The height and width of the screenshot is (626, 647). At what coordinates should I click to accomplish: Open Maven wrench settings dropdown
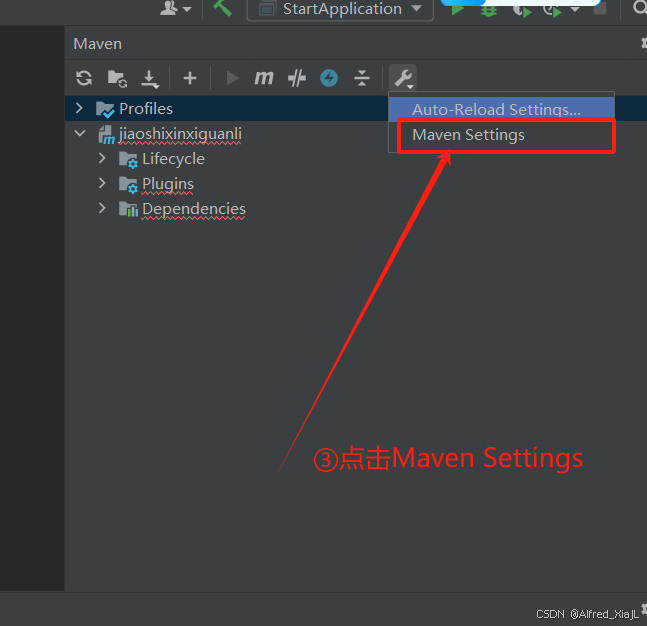click(403, 78)
